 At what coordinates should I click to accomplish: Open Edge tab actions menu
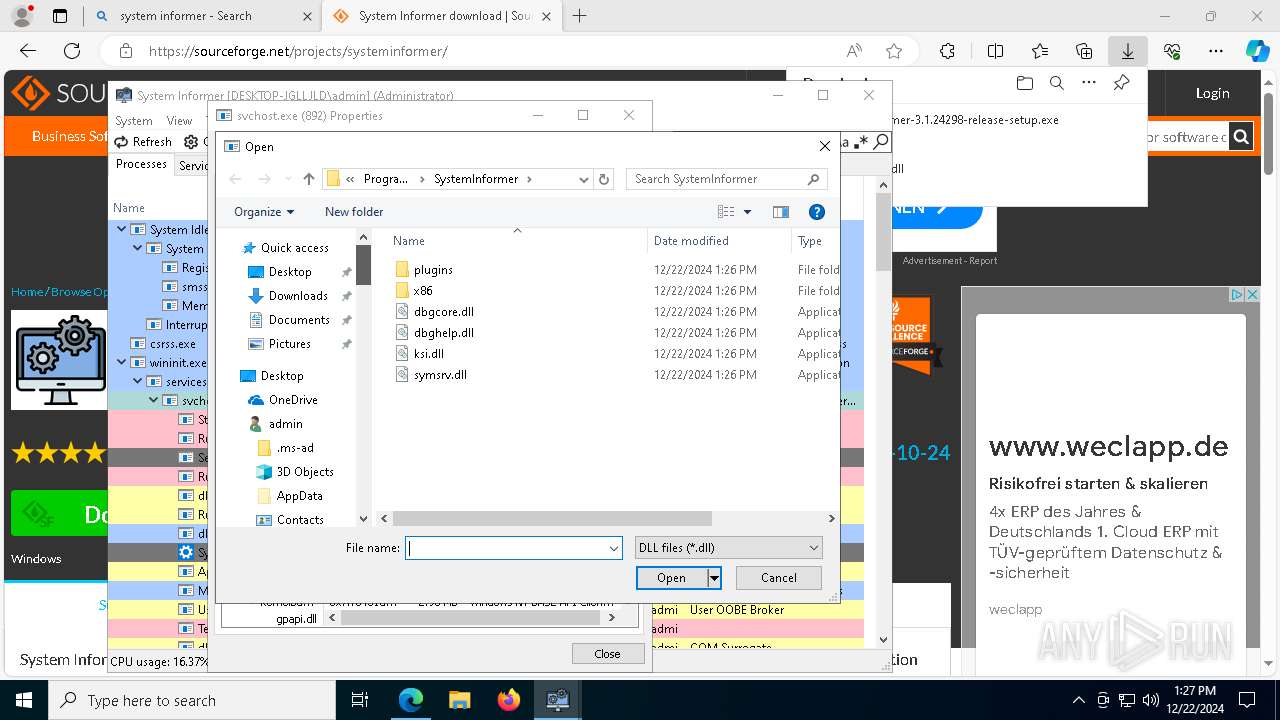(x=60, y=16)
